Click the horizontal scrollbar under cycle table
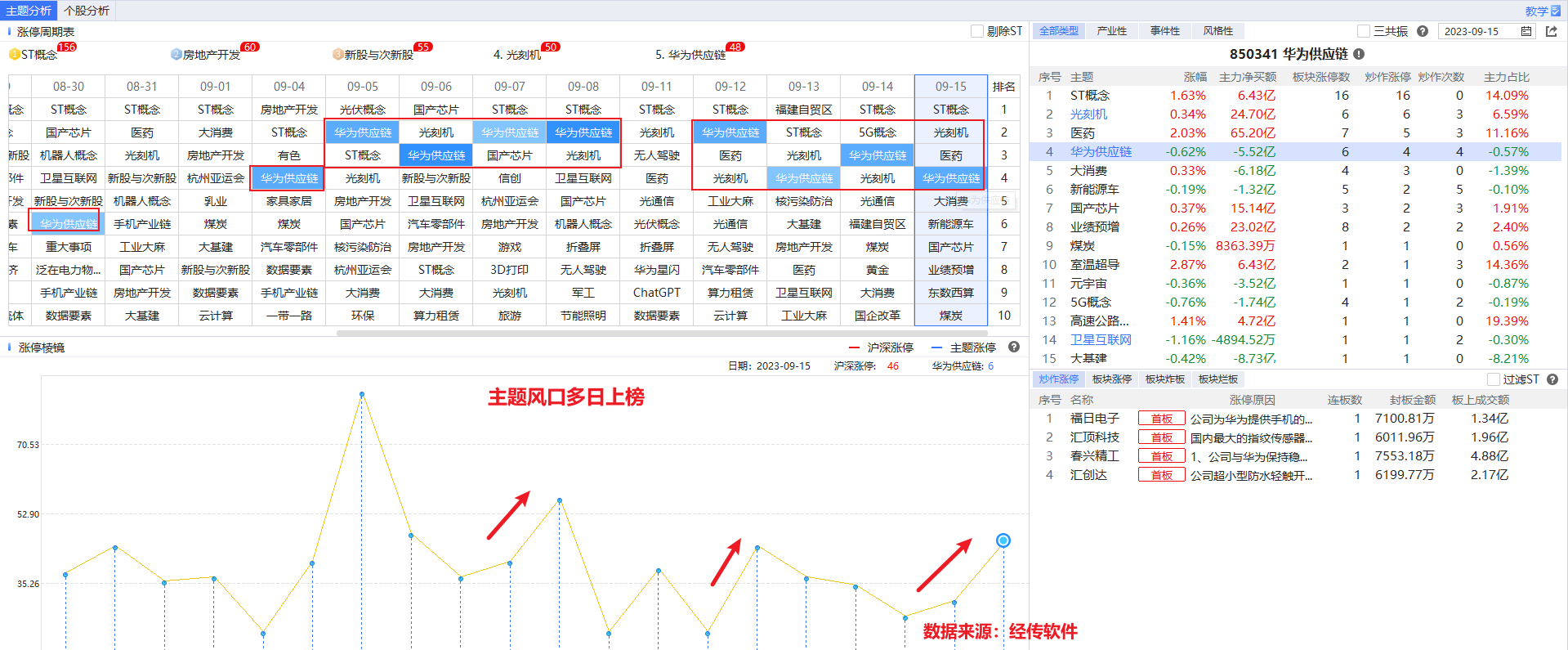The height and width of the screenshot is (650, 1568). tap(662, 333)
